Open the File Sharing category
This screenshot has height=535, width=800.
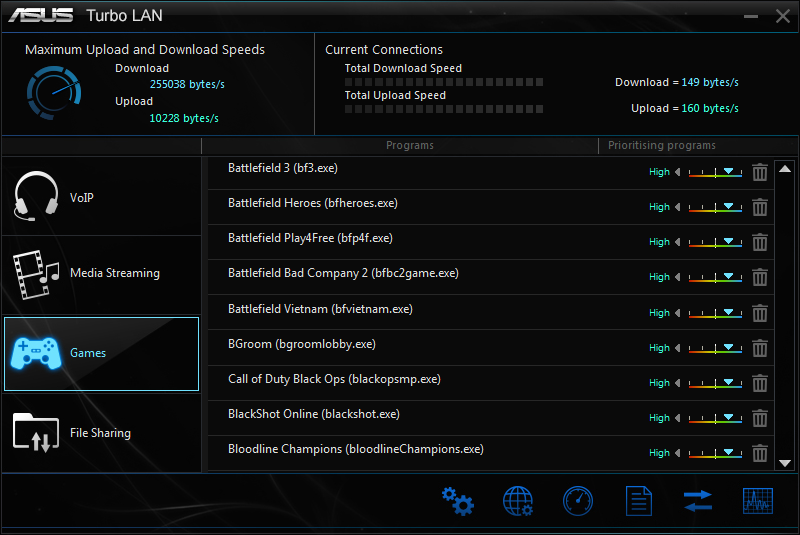click(101, 433)
